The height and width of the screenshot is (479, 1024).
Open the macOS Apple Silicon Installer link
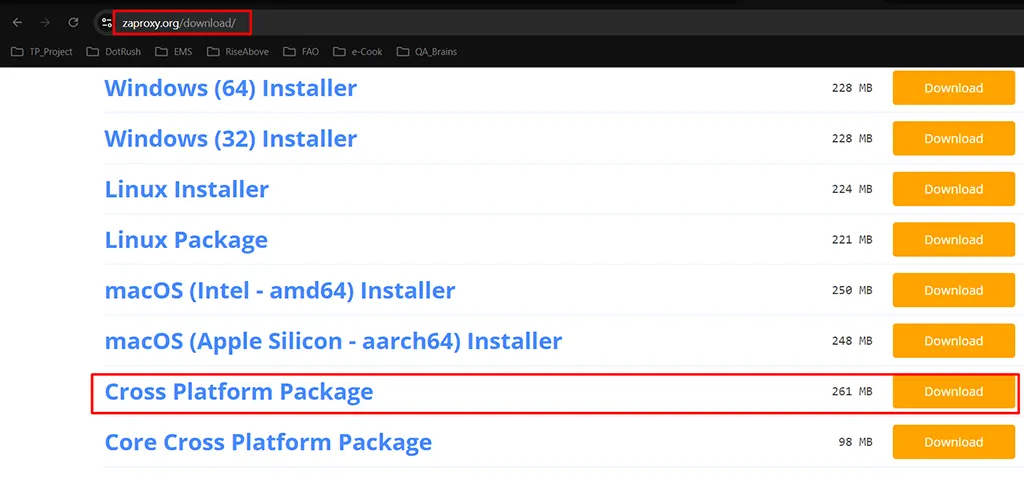point(333,341)
